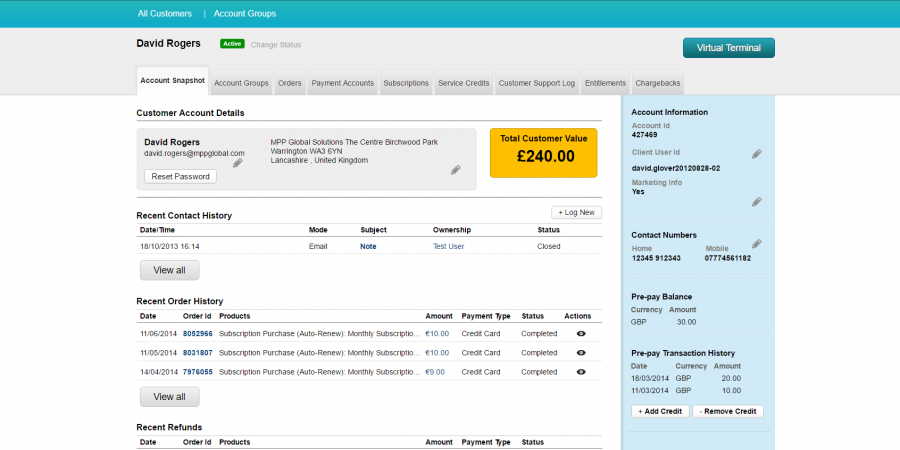Open the Chargebacks tab
The width and height of the screenshot is (900, 450).
pos(659,83)
